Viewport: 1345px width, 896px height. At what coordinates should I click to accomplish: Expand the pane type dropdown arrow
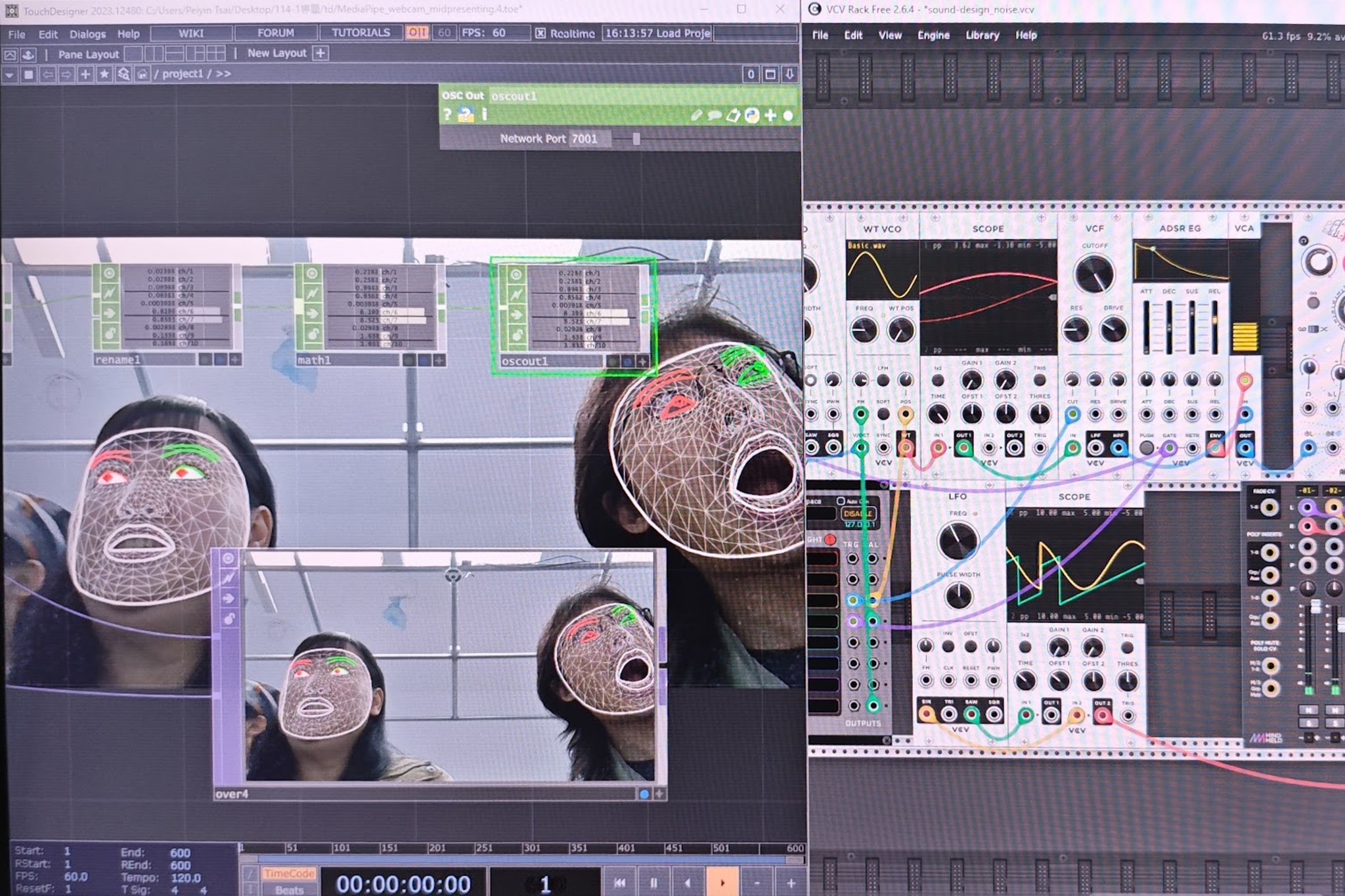[9, 75]
